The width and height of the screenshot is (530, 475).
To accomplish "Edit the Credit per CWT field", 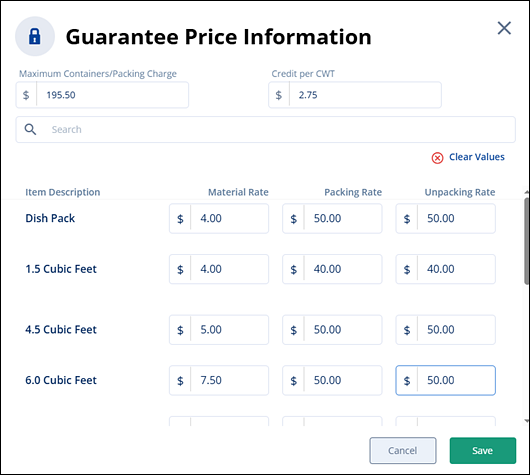I will click(x=355, y=95).
